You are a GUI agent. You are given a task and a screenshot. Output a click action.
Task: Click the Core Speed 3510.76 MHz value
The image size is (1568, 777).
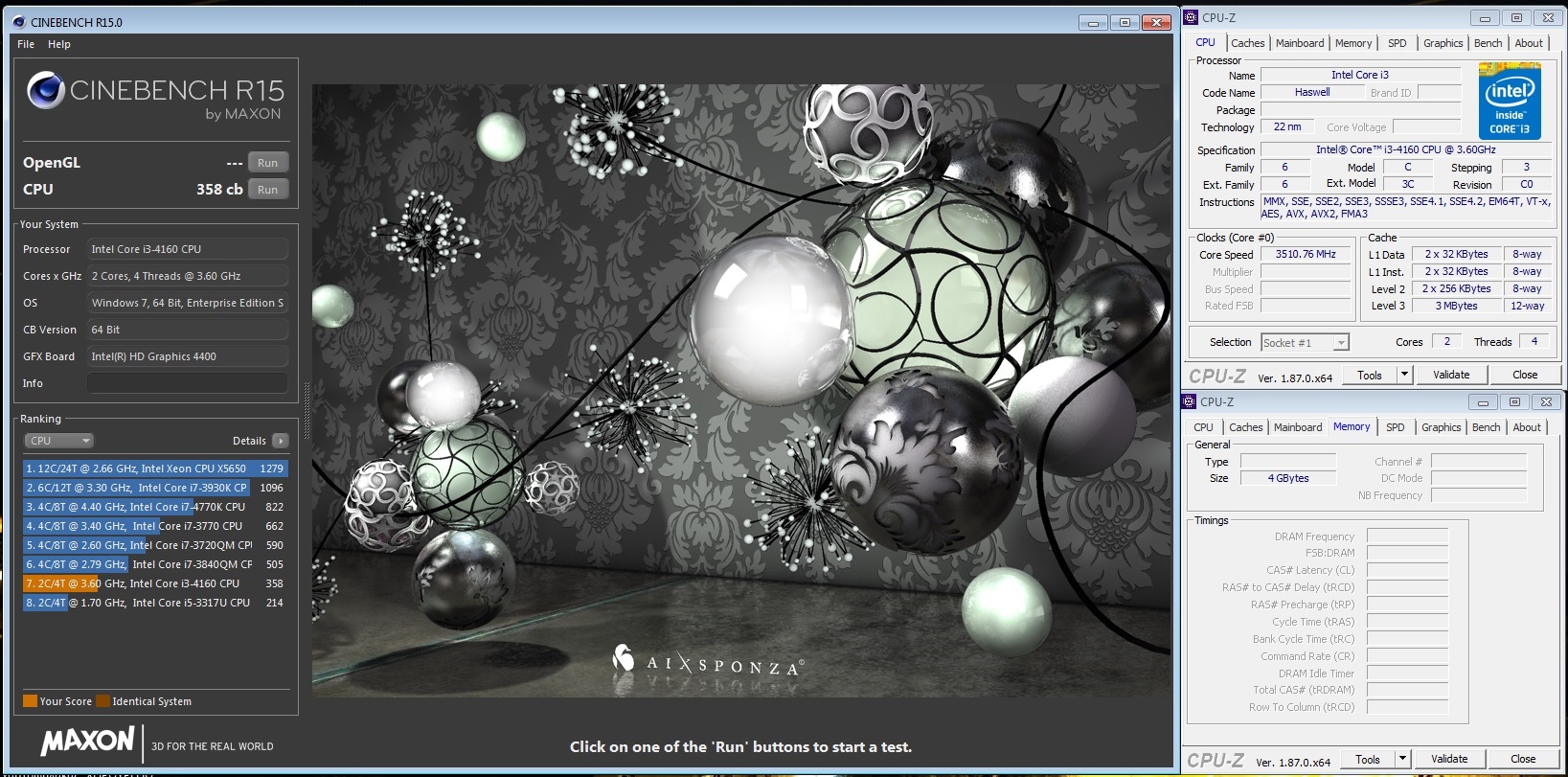click(x=1305, y=254)
